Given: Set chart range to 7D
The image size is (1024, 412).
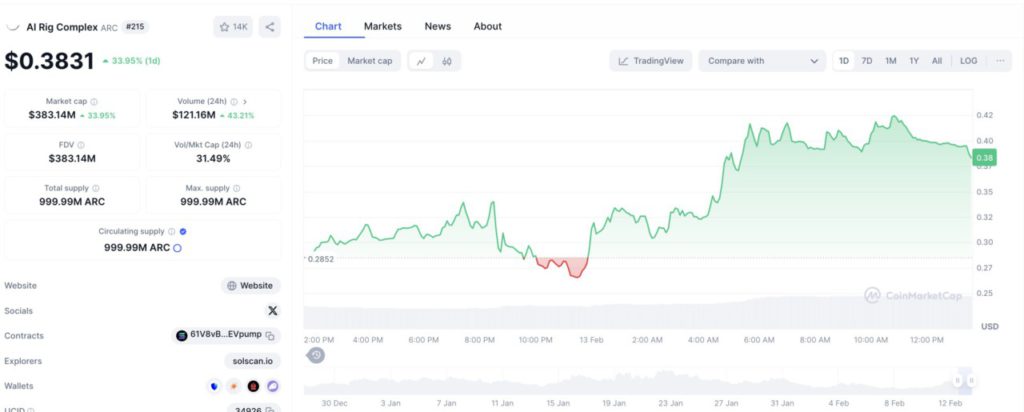Looking at the screenshot, I should tap(867, 61).
